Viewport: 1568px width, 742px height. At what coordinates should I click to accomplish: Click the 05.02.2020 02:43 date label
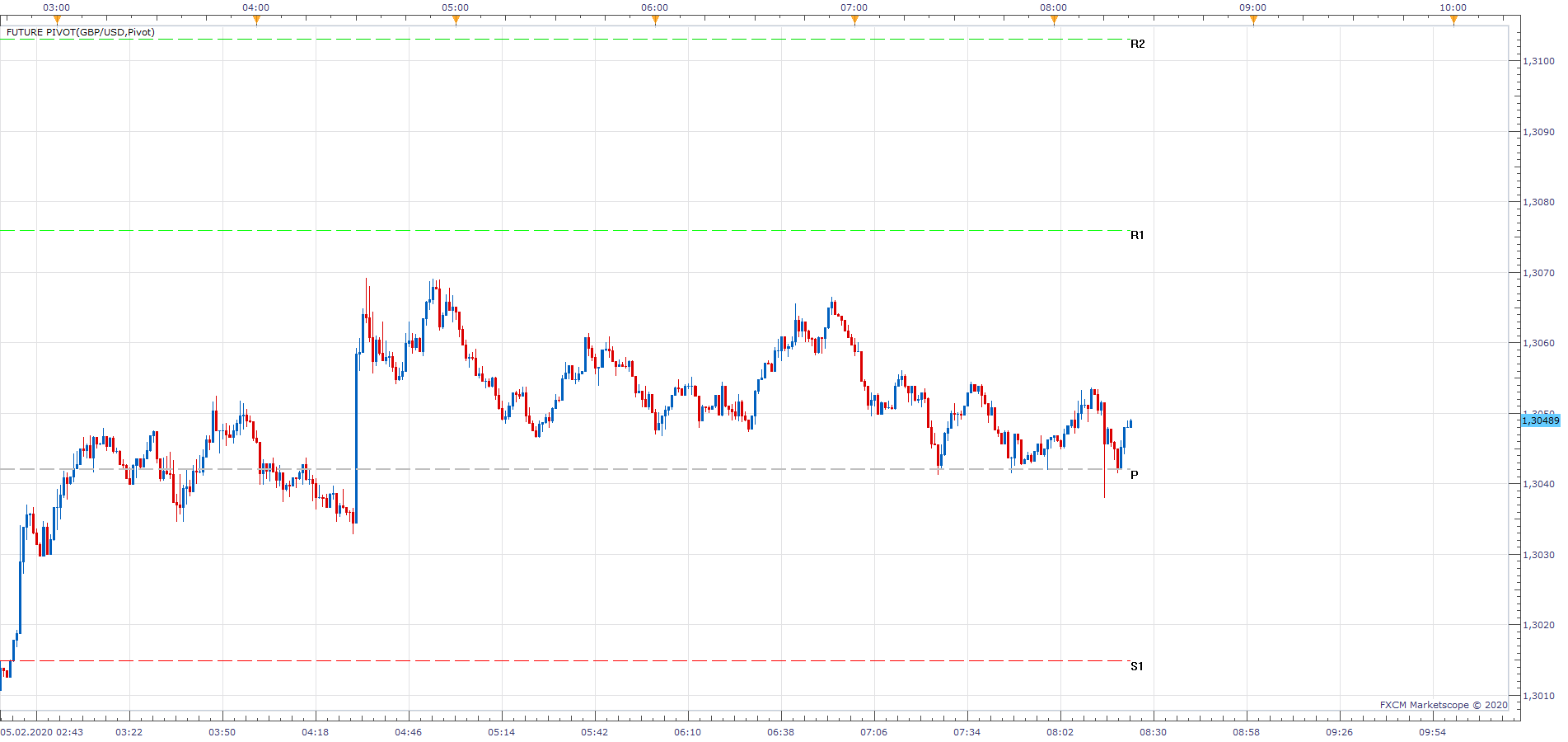click(x=42, y=732)
